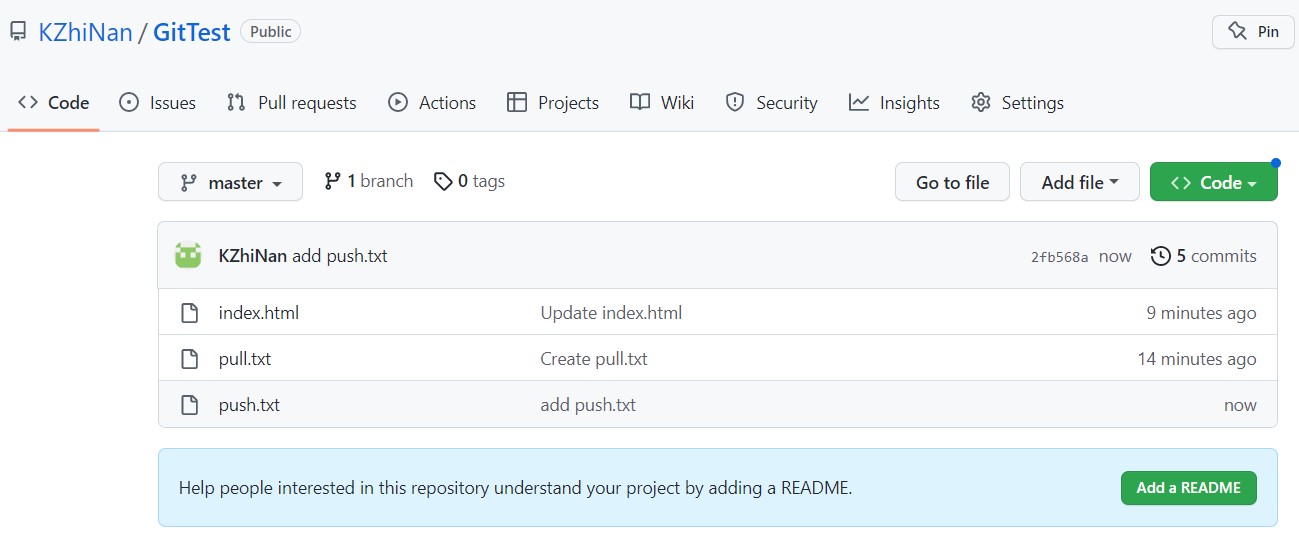1299x545 pixels.
Task: Open the Create pull.txt commit message
Action: click(594, 359)
